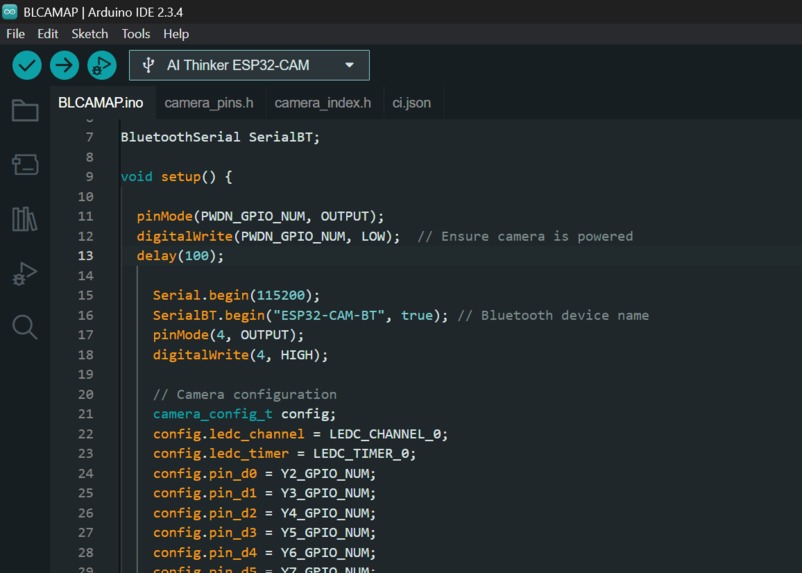Click the "ESP32-CAM-BT" string literal
The height and width of the screenshot is (573, 802).
328,315
